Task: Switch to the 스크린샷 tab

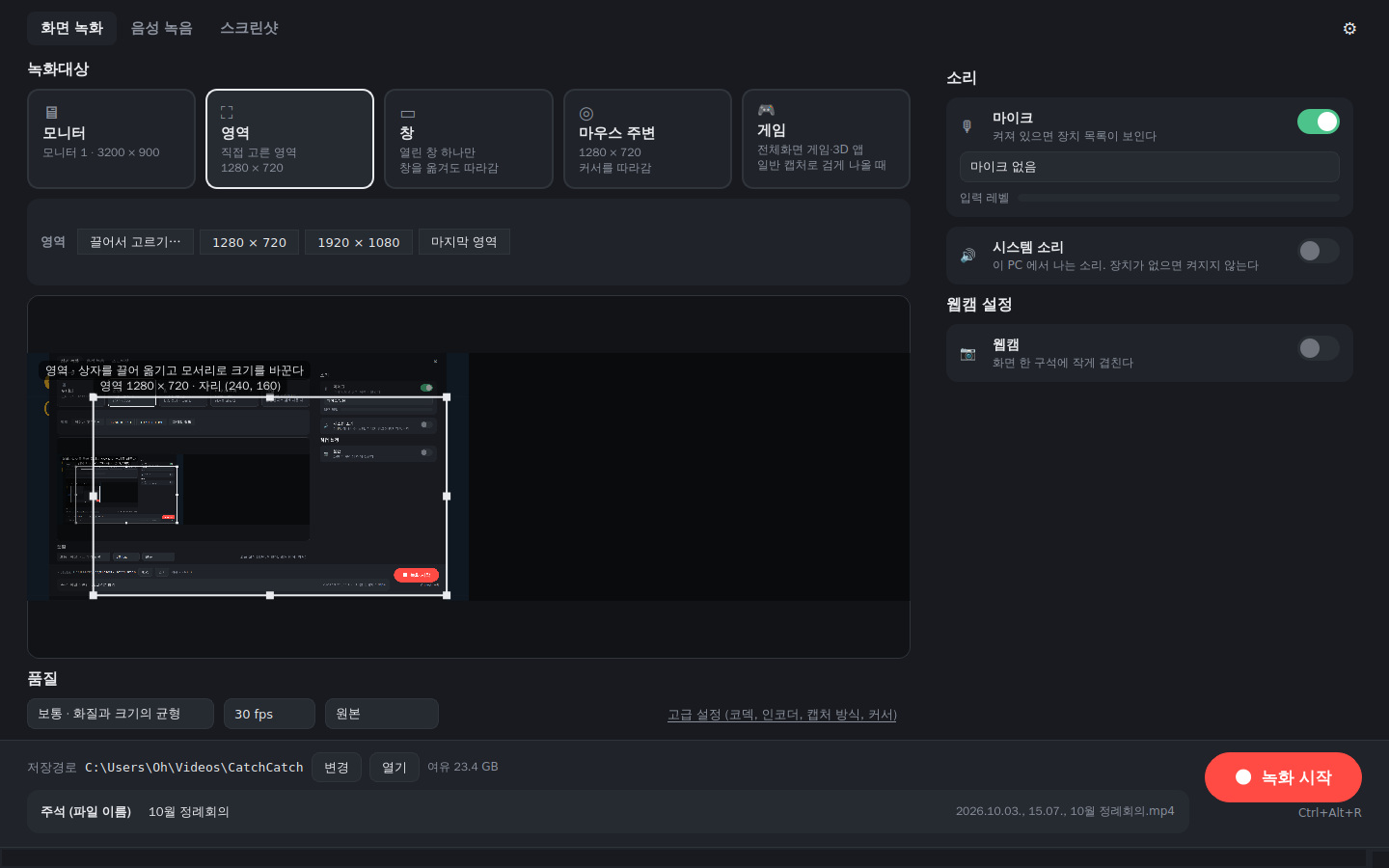Action: 249,28
